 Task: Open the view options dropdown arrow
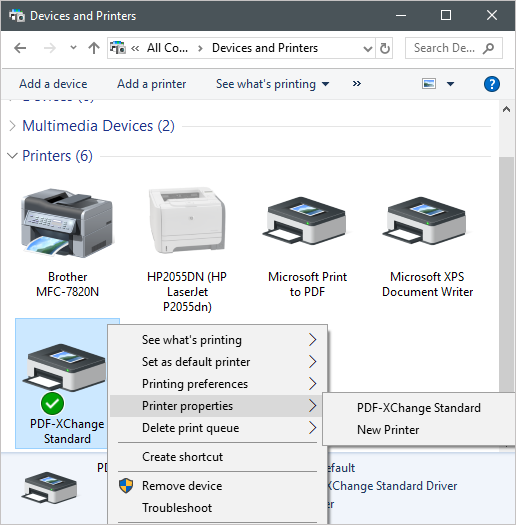click(451, 84)
